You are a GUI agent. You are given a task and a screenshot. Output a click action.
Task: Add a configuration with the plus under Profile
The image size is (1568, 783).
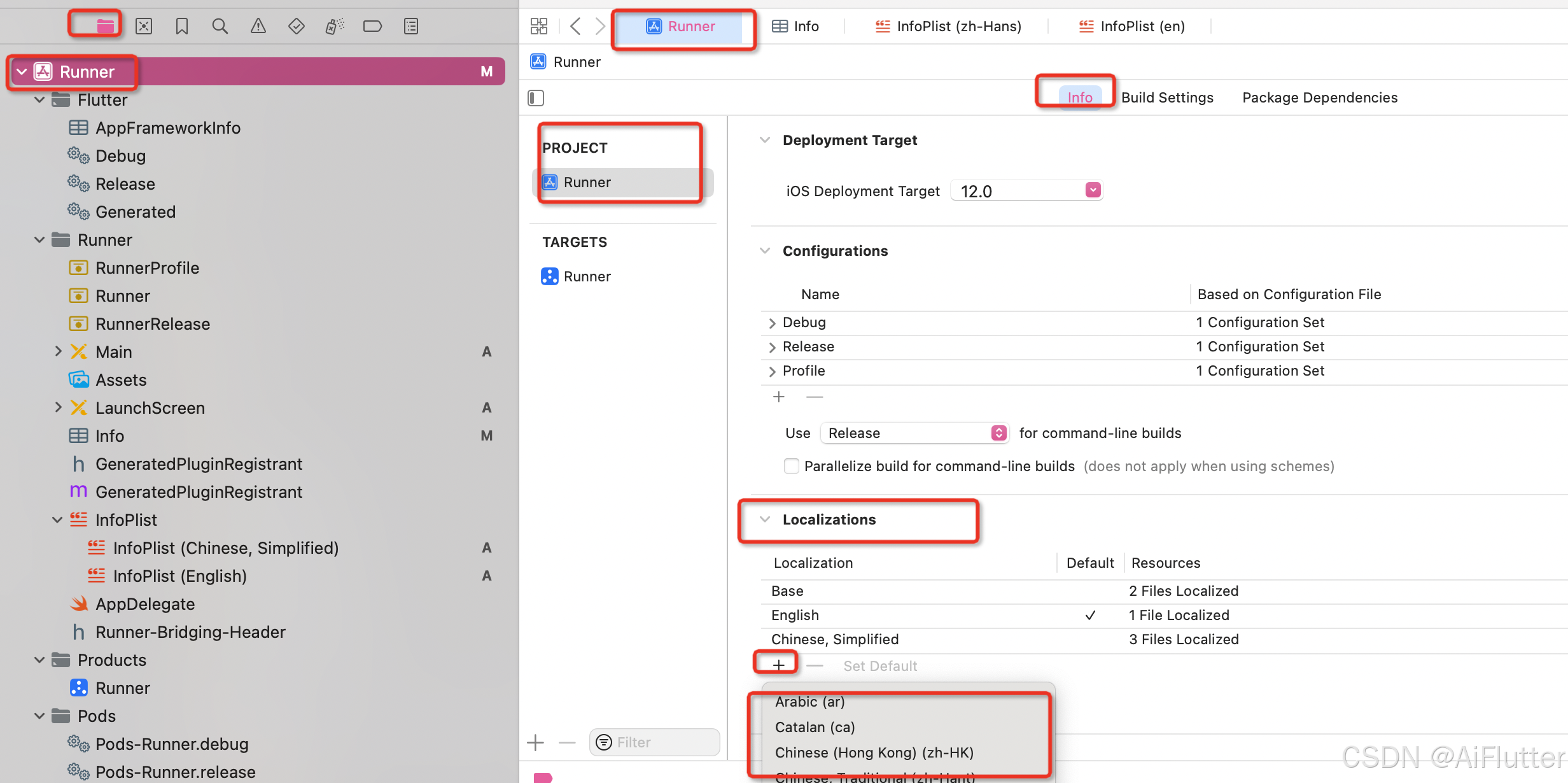tap(779, 397)
